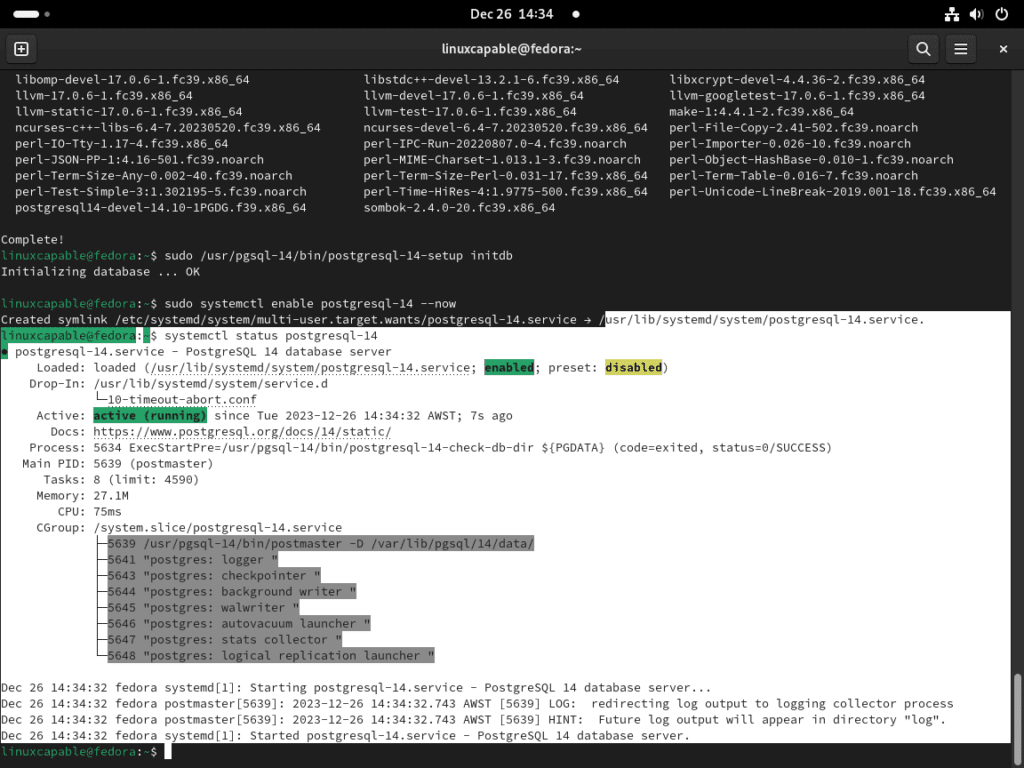Click the green enabled label

(x=508, y=367)
